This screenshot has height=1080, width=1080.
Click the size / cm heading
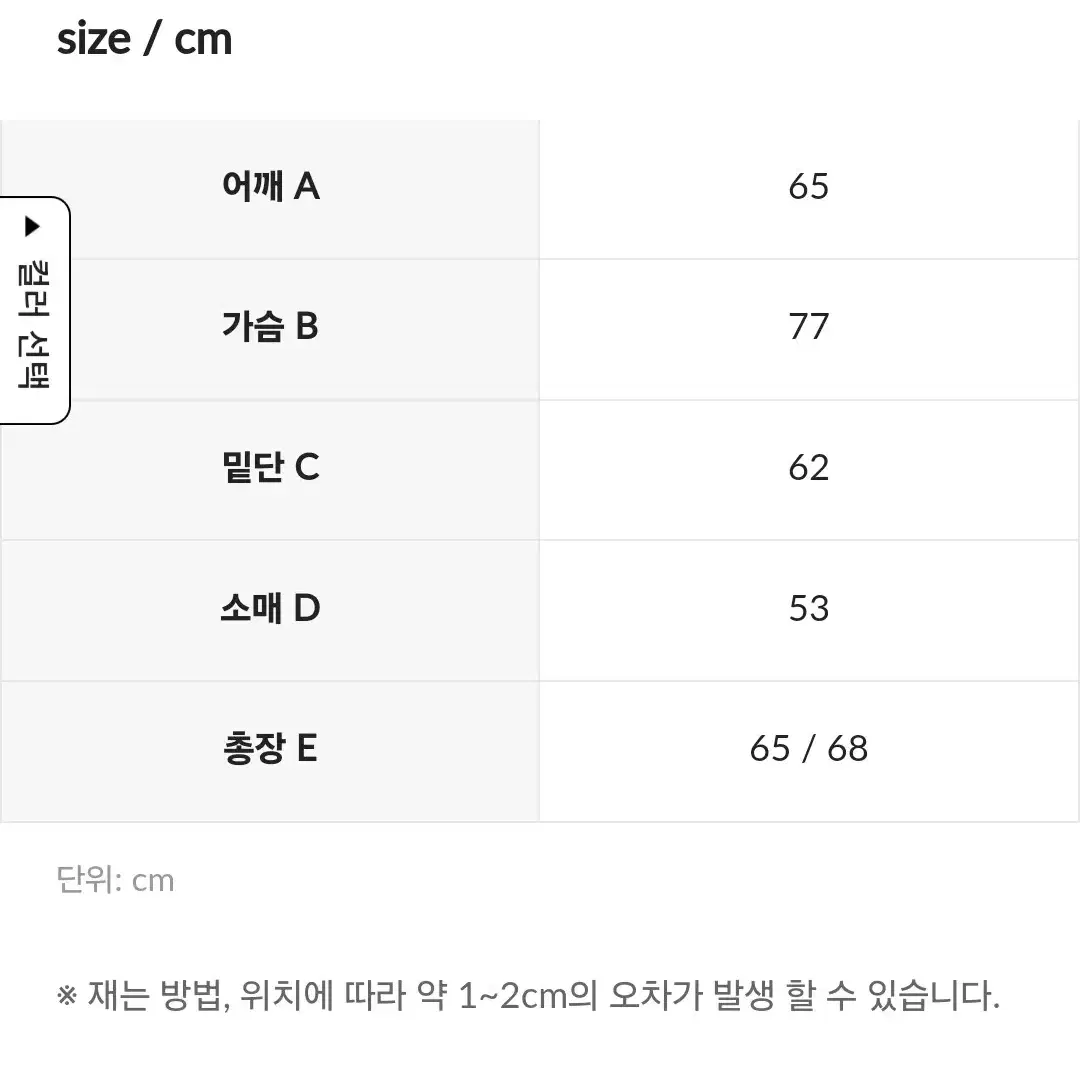[x=145, y=39]
